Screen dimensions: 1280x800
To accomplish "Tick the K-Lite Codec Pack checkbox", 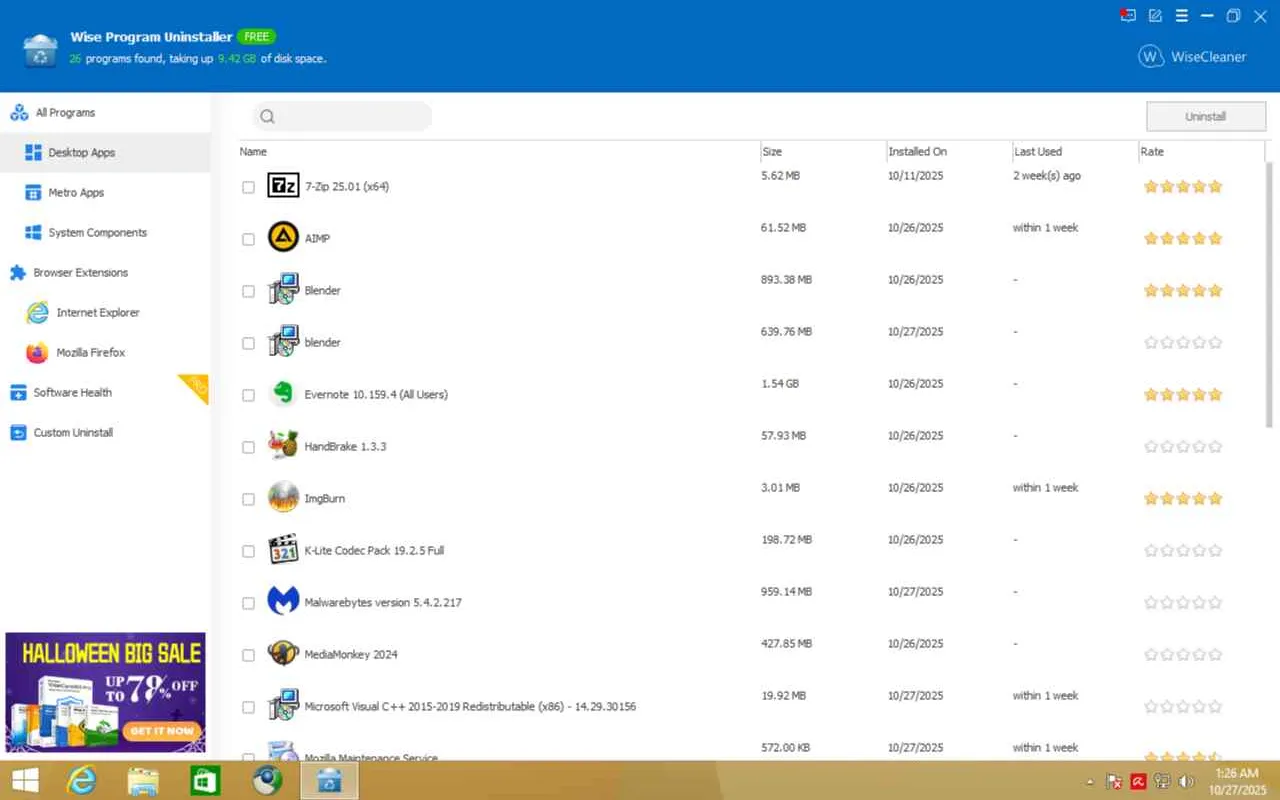I will (x=249, y=551).
